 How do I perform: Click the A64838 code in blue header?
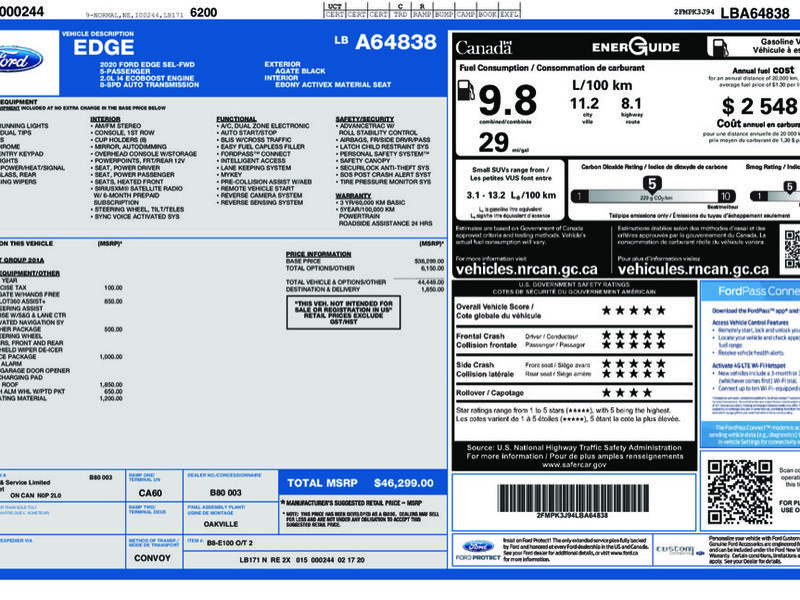point(396,42)
